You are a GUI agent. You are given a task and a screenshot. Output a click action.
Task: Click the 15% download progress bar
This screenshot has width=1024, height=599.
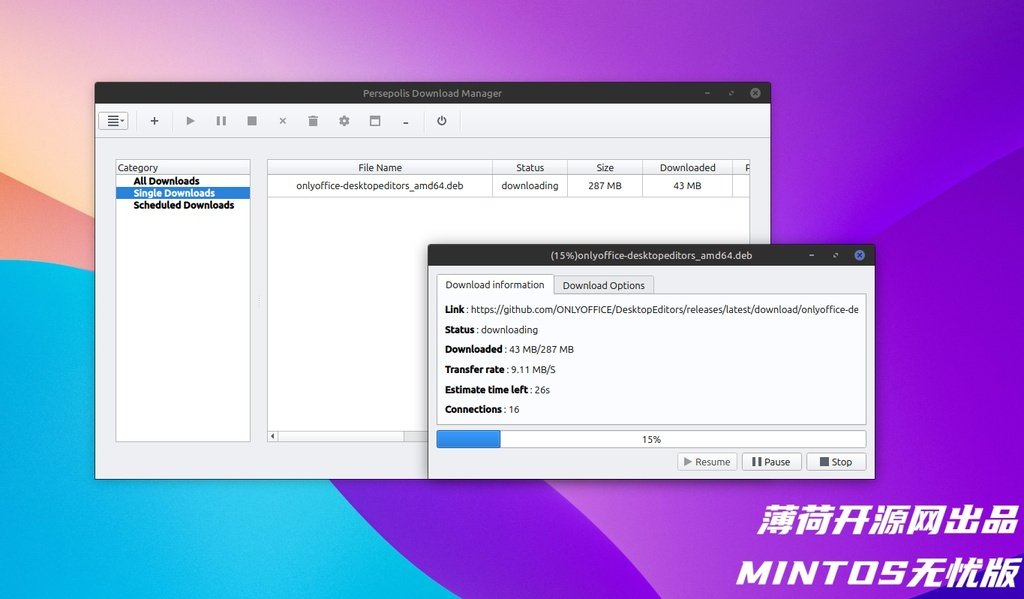click(x=651, y=439)
